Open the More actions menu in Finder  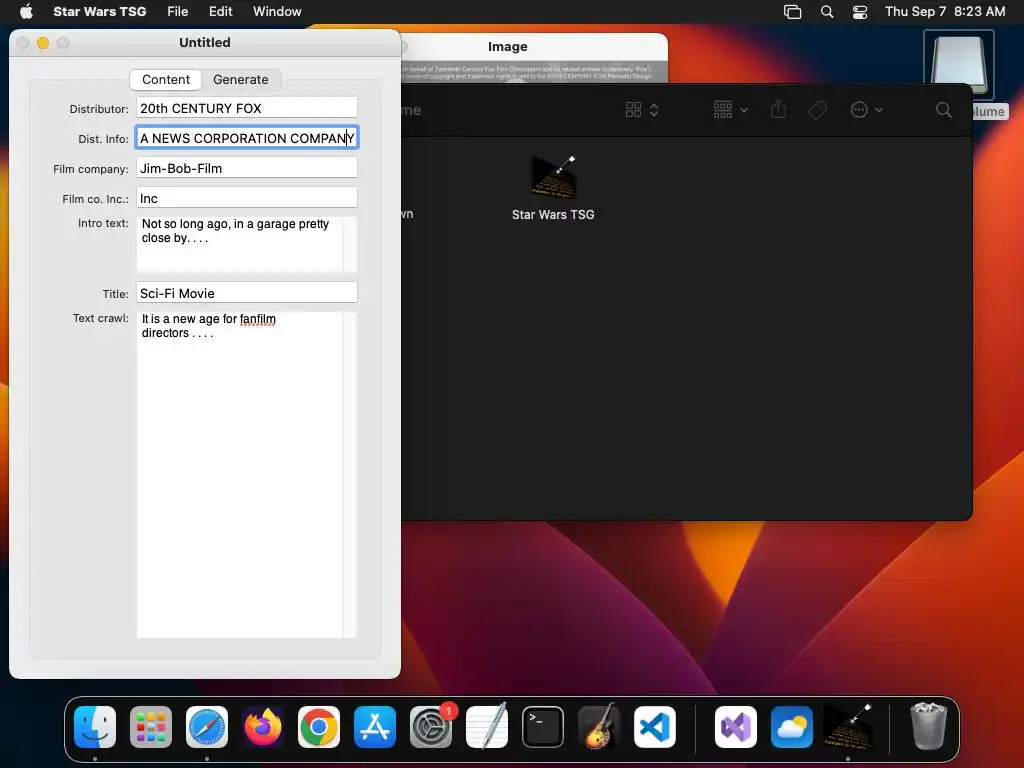867,110
